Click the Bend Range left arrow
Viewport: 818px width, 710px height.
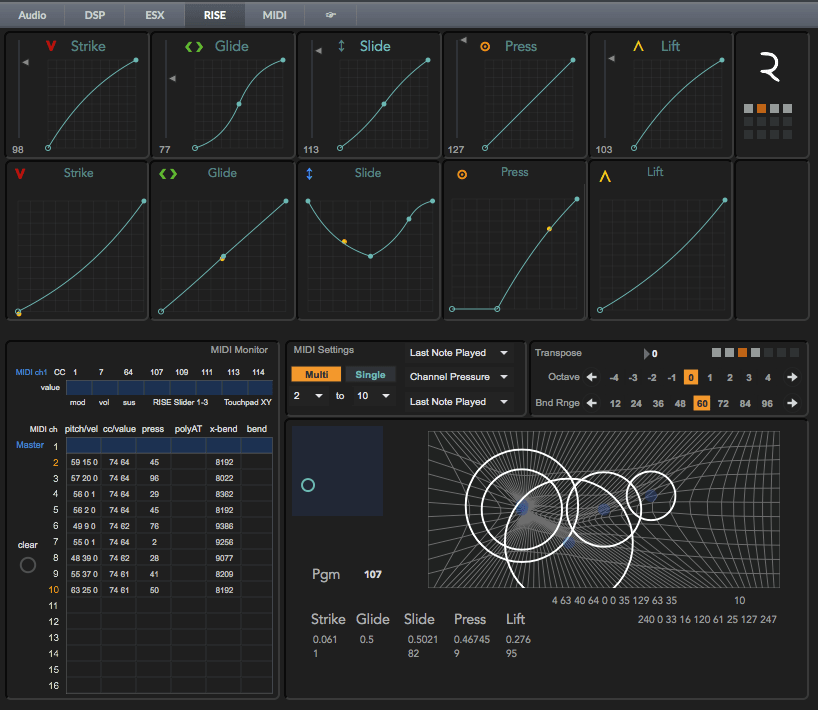pyautogui.click(x=591, y=403)
